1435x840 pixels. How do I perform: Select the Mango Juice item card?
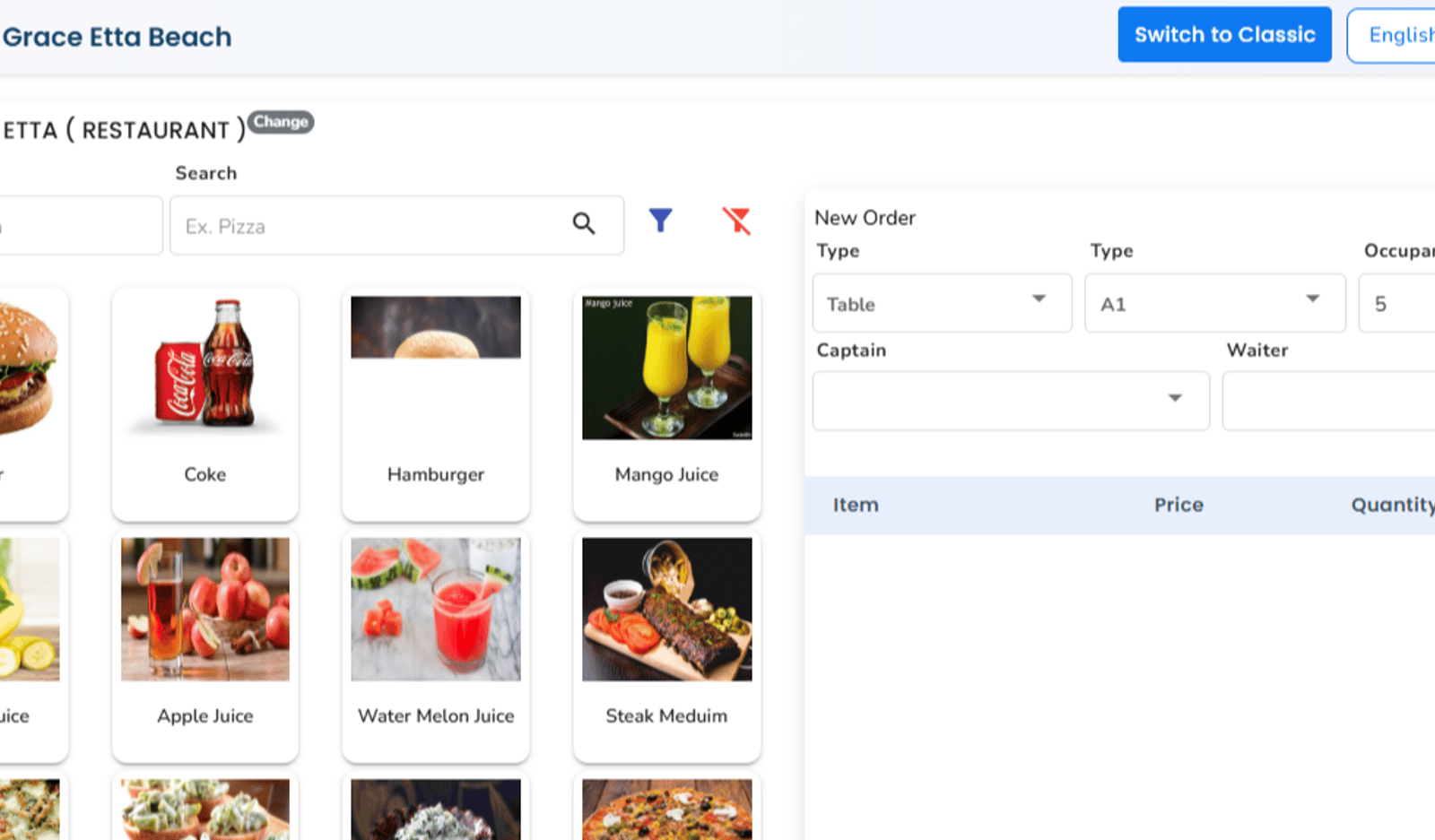pos(667,404)
